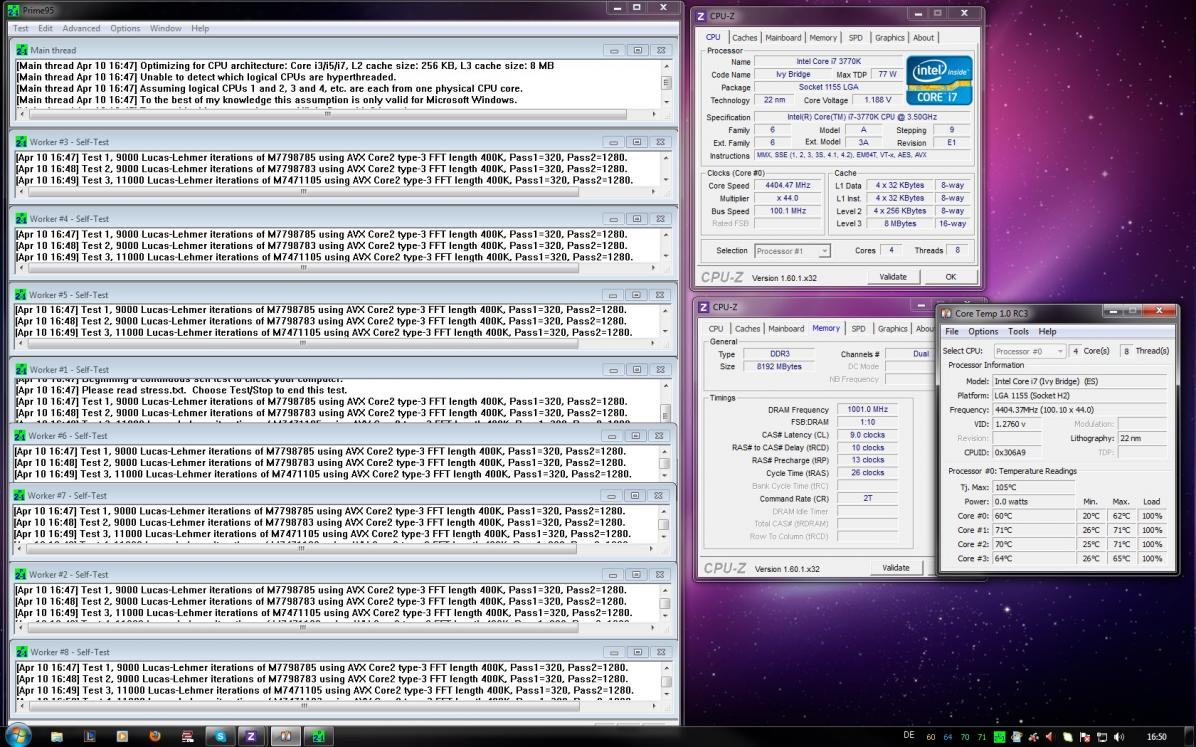Switch to Graphics tab in top CPU-Z window

point(889,37)
